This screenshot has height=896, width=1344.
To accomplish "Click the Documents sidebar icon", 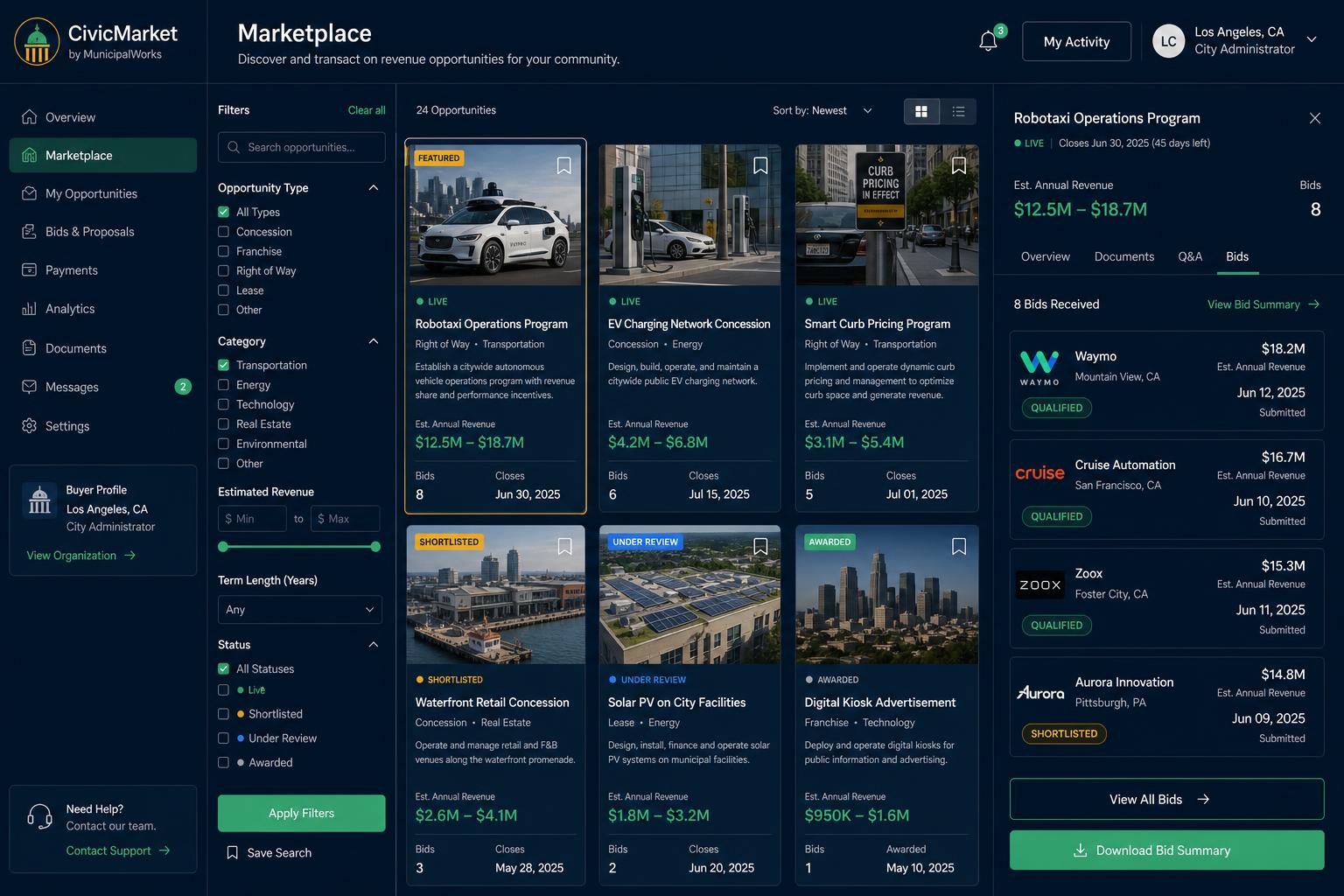I will 29,348.
